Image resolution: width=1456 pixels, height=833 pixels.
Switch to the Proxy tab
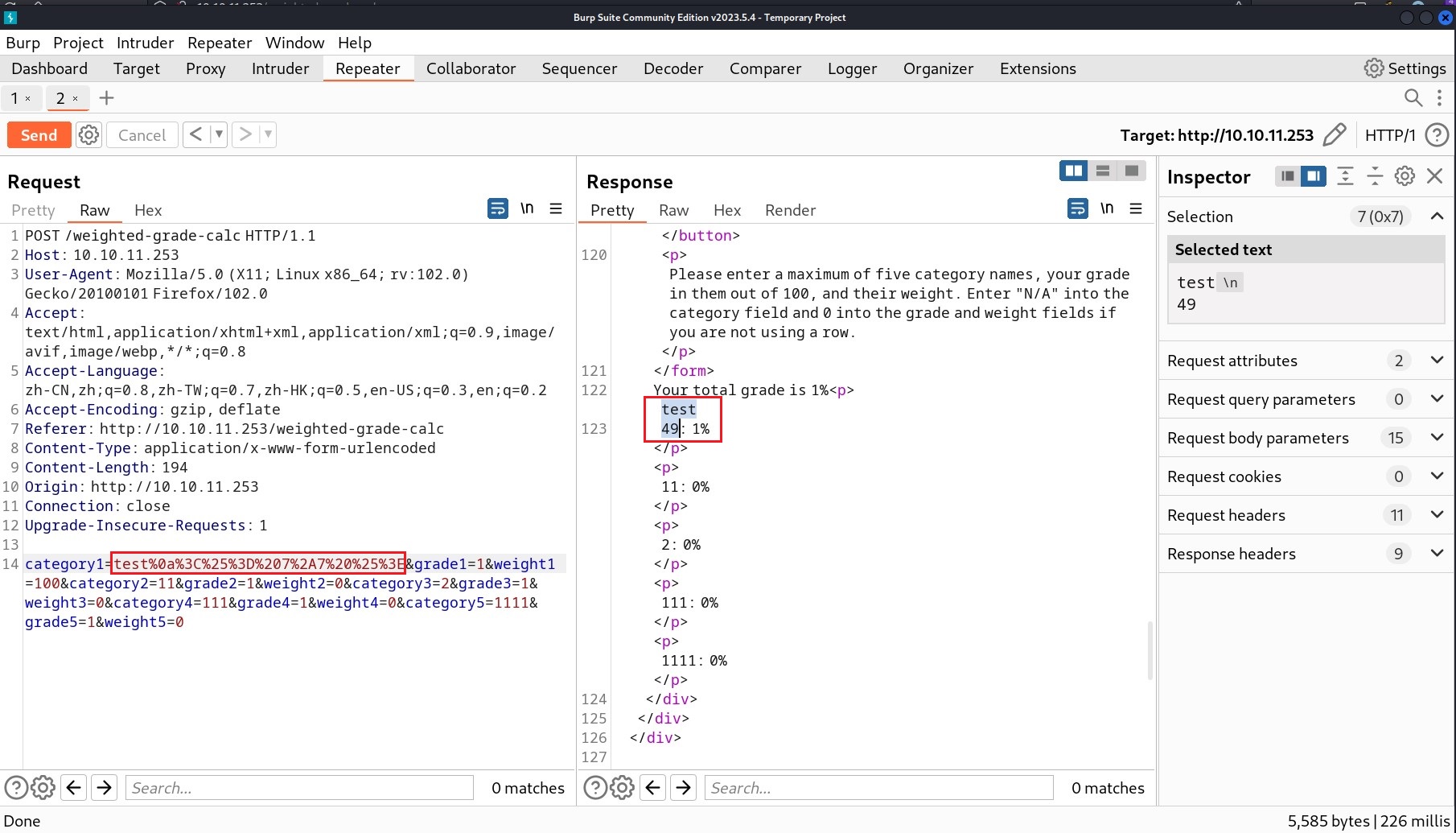[205, 68]
